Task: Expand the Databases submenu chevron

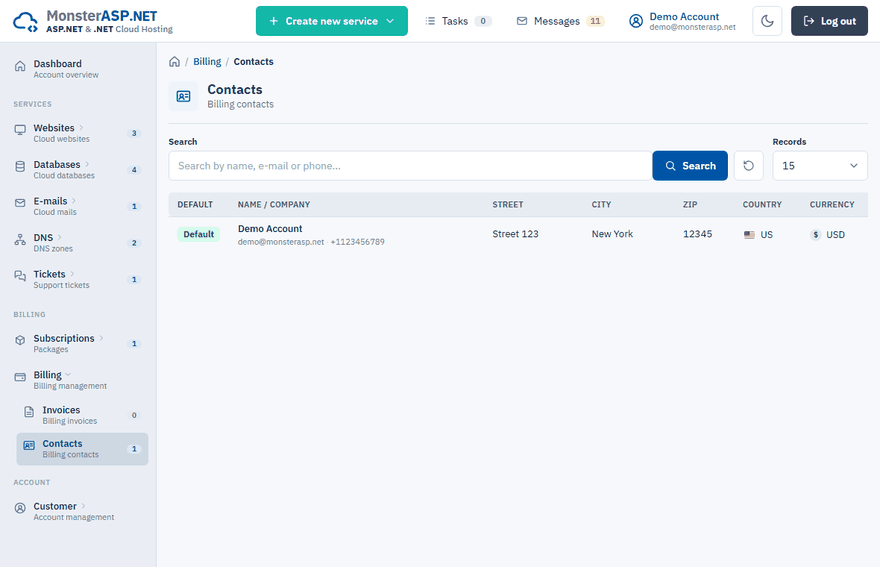Action: coord(87,164)
